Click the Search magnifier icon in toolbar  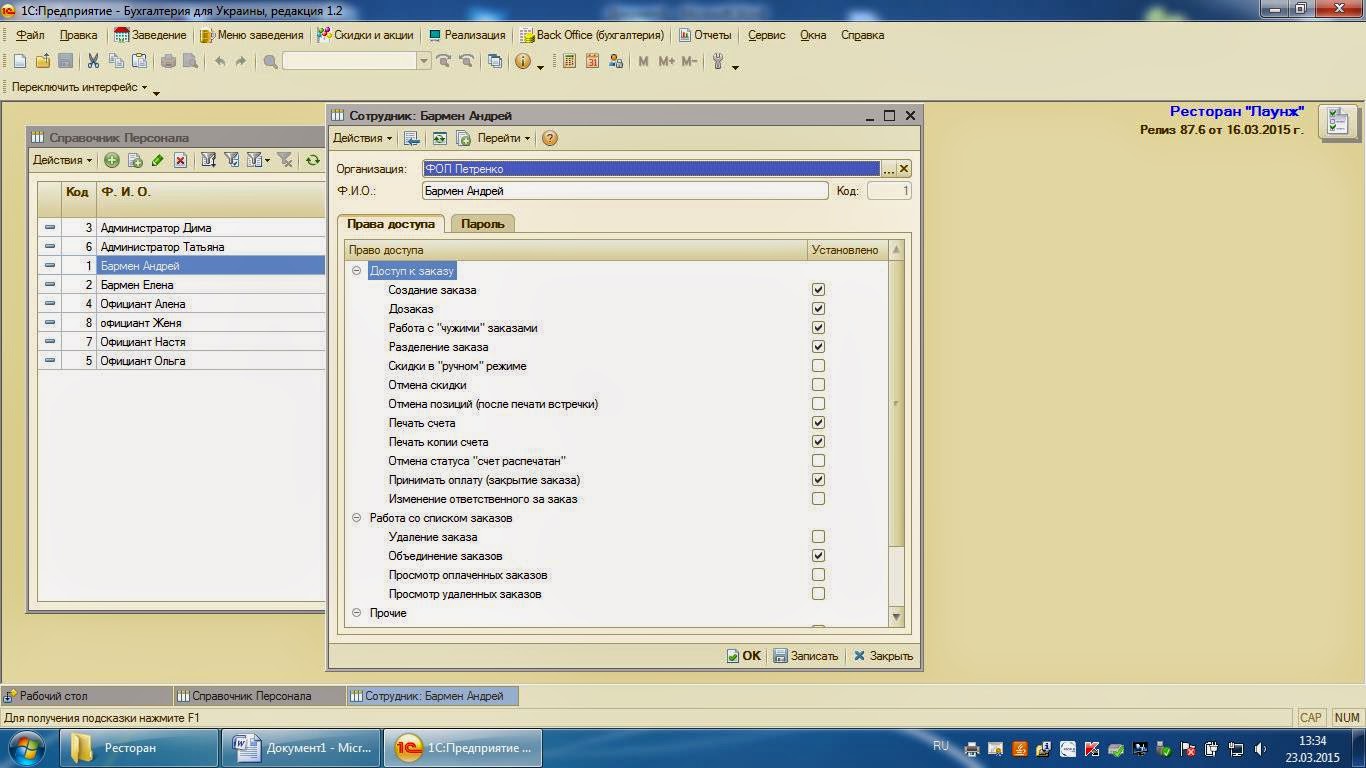pos(270,61)
